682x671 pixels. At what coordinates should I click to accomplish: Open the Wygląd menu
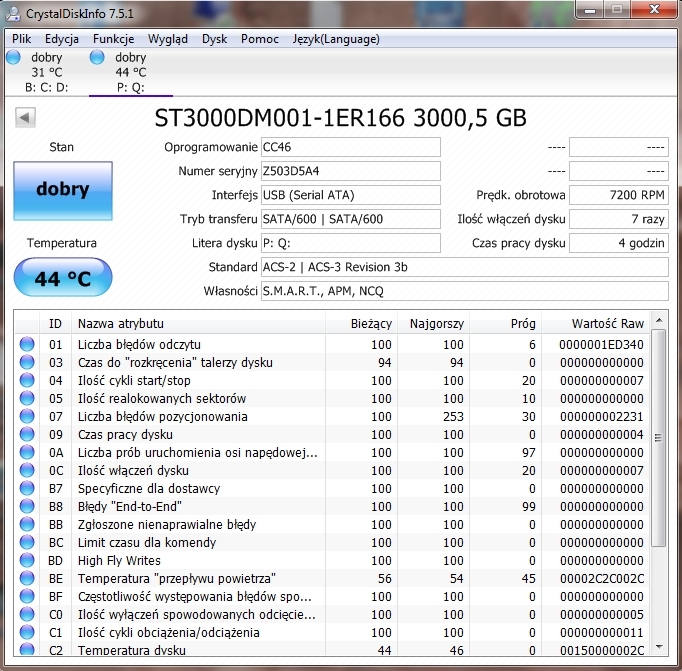pyautogui.click(x=168, y=39)
